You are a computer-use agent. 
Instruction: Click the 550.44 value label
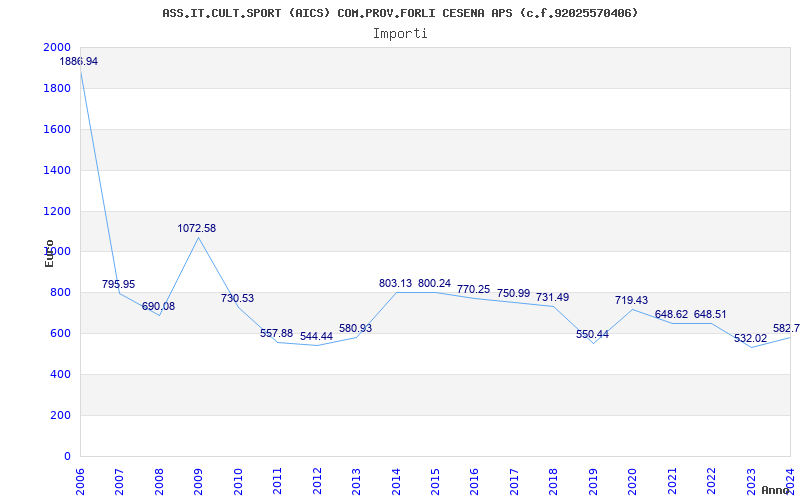click(x=592, y=335)
